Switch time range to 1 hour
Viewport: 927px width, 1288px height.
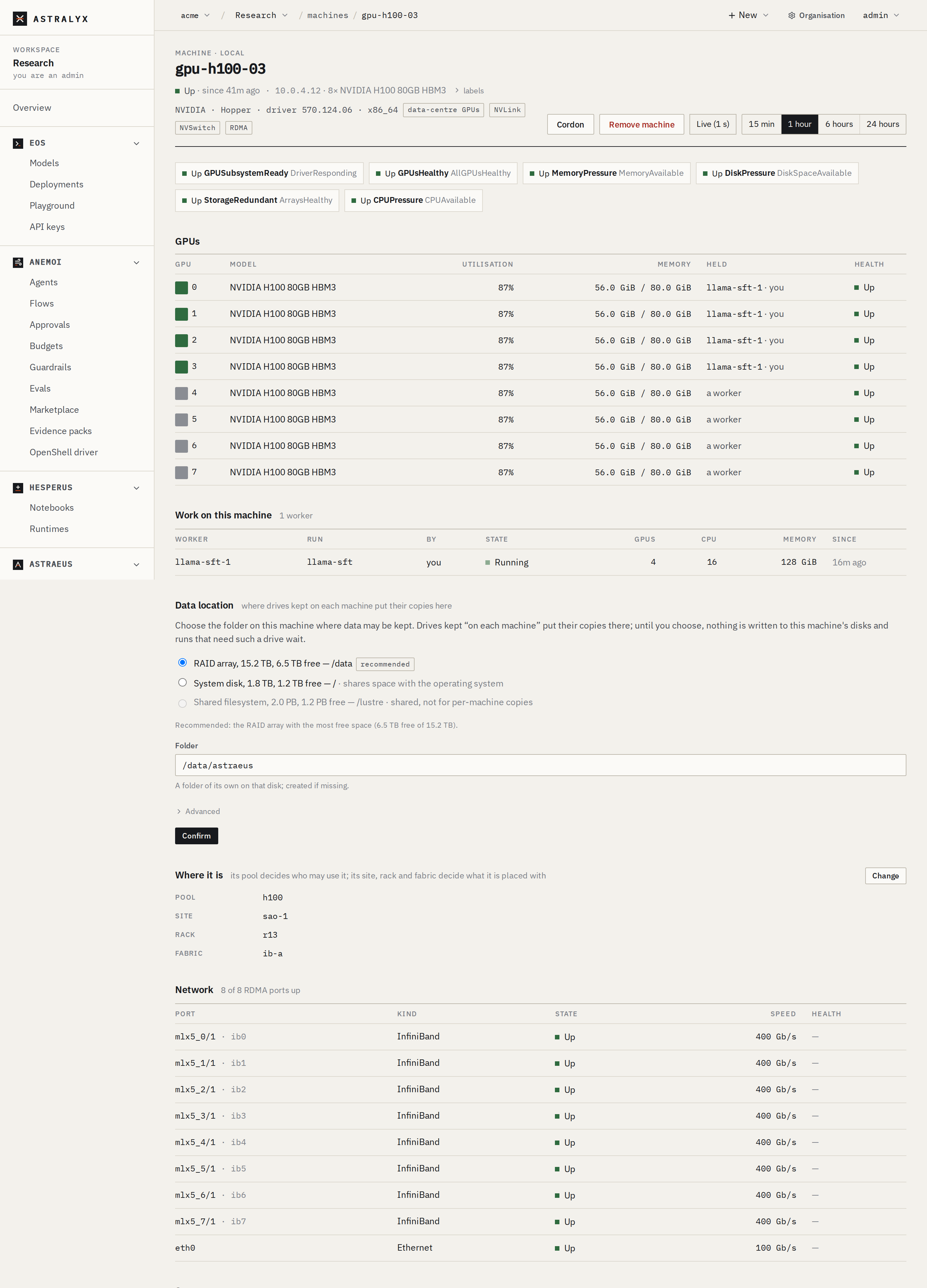point(799,124)
